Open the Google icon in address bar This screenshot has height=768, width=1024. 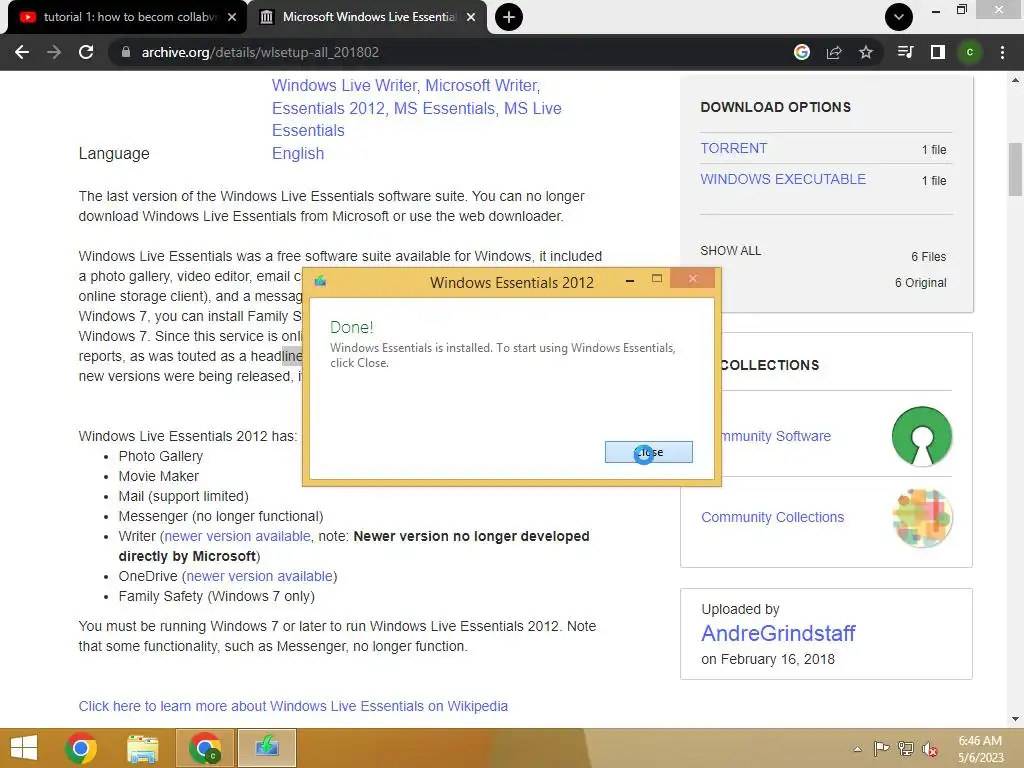coord(802,52)
